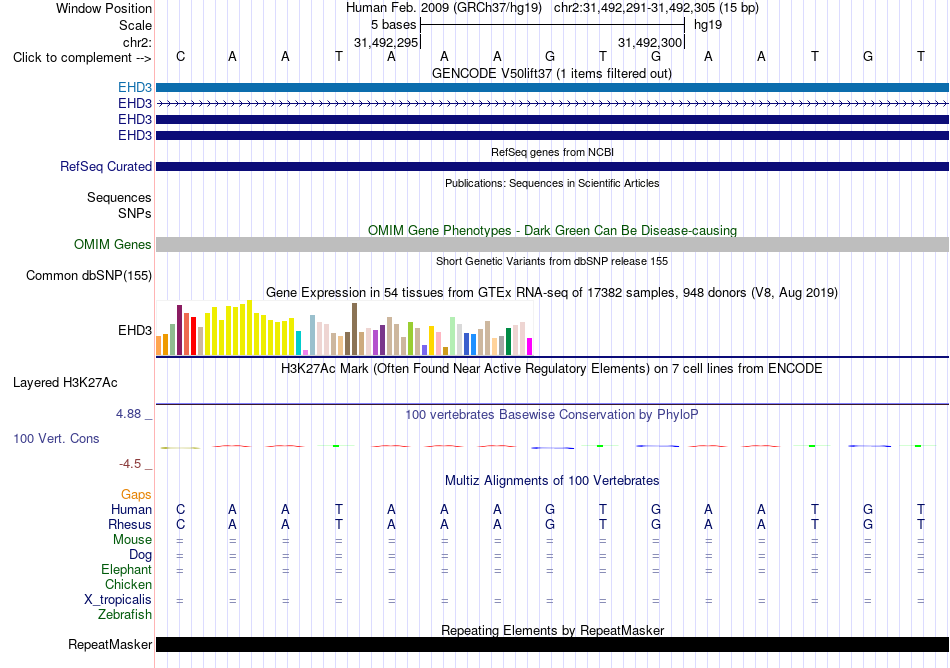This screenshot has height=668, width=950.
Task: Click the RepeatMasker track label
Action: pos(110,644)
